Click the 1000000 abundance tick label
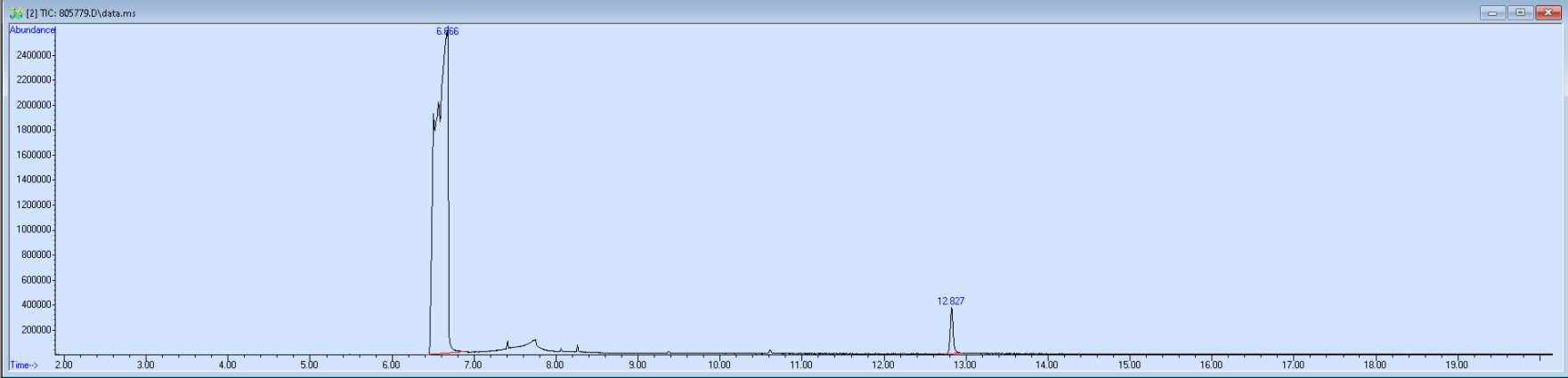 pos(34,229)
